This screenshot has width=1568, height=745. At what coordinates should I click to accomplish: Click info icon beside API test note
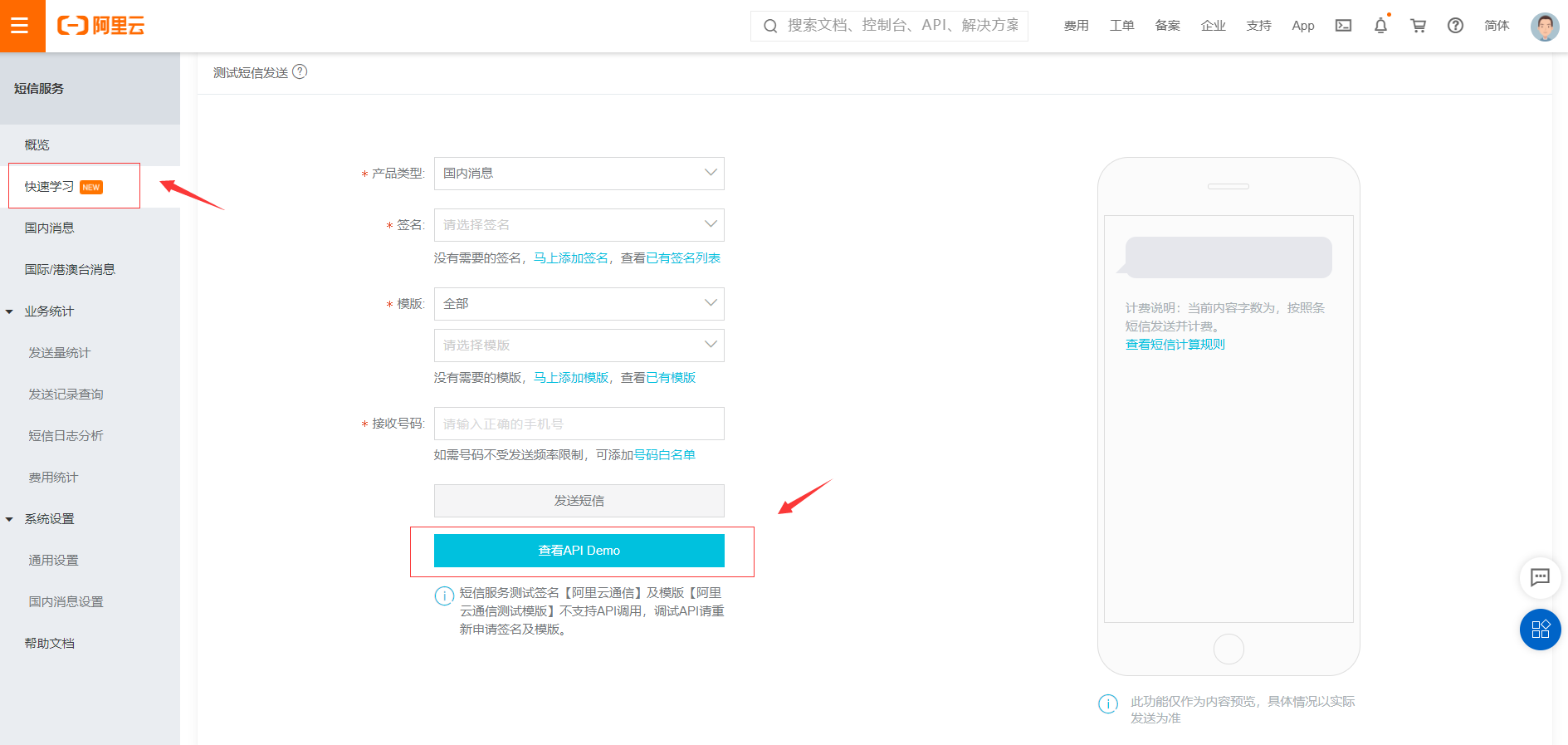[444, 596]
